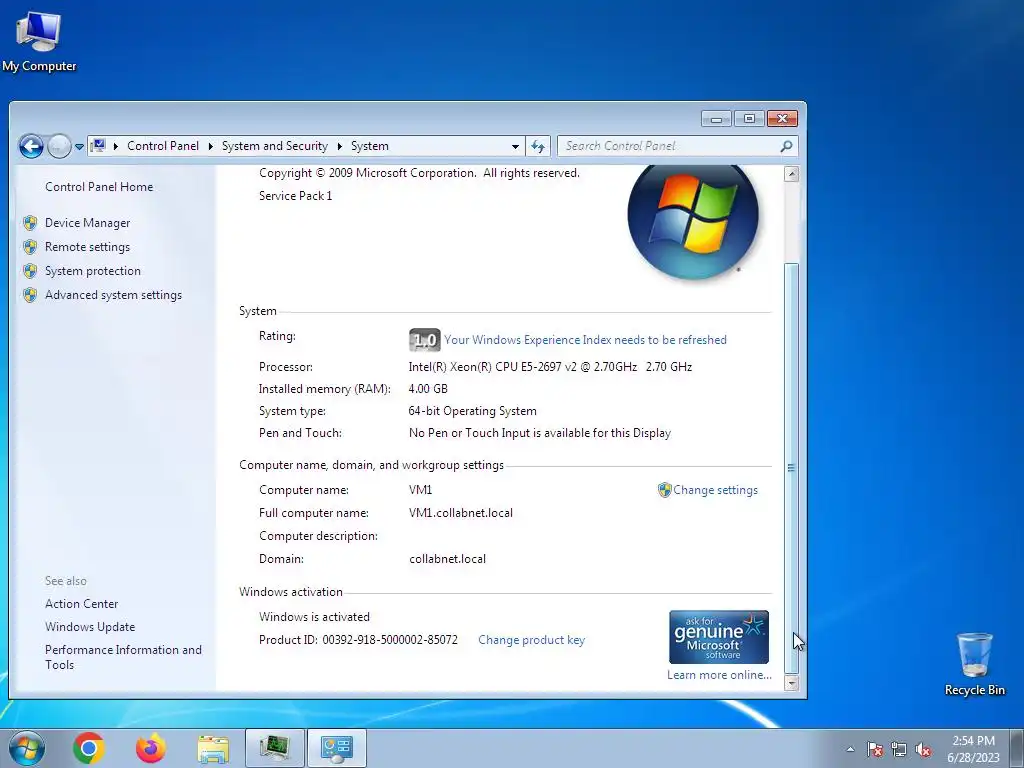Open System protection

93,271
